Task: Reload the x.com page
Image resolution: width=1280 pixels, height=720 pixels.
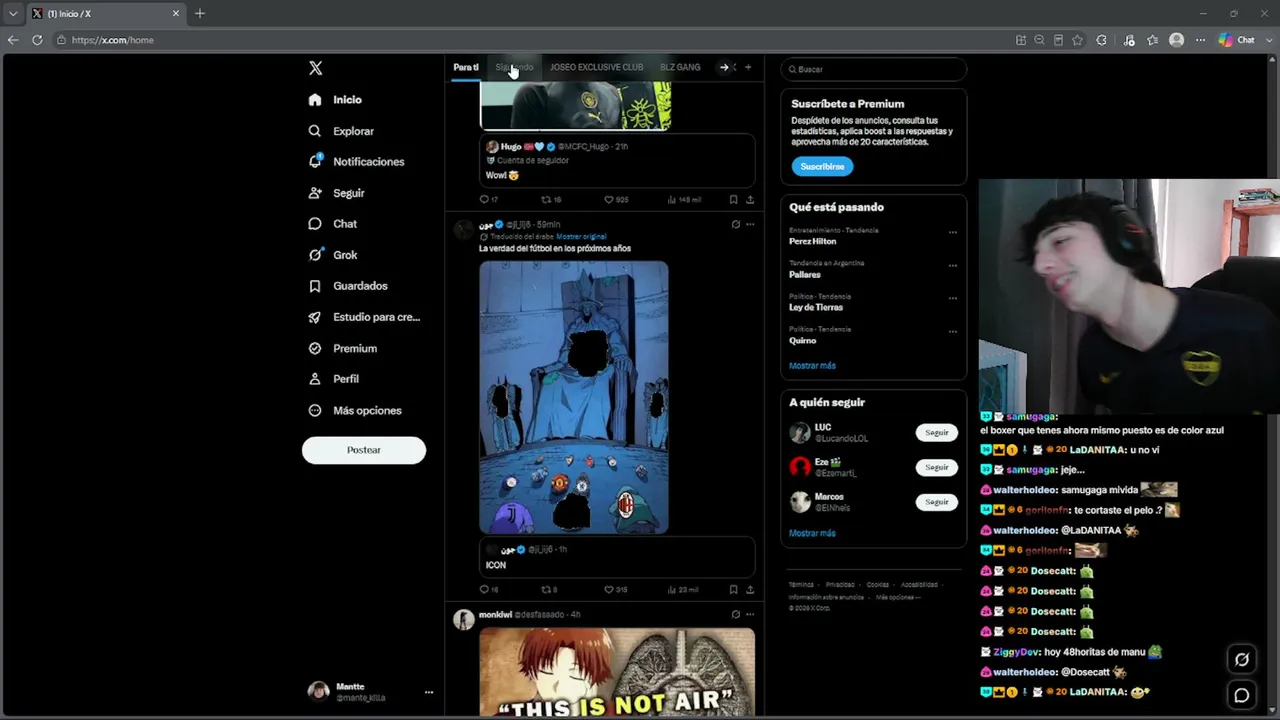Action: [37, 40]
